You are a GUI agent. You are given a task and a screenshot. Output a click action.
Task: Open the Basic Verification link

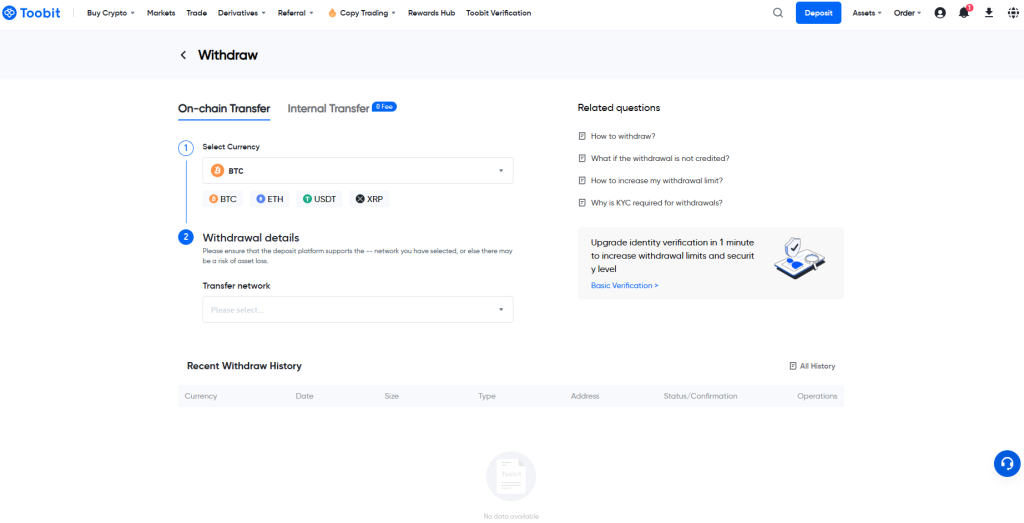624,286
